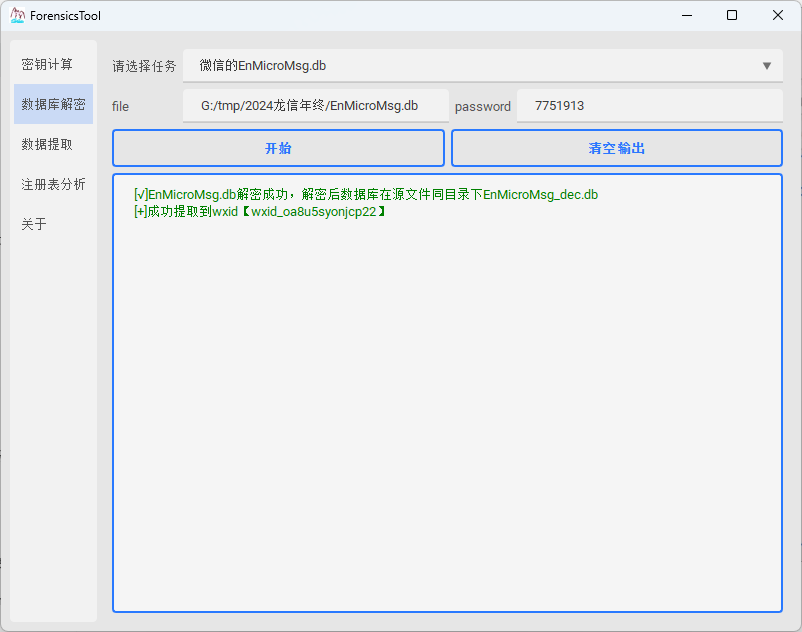802x632 pixels.
Task: Click the decryption success output line
Action: pyautogui.click(x=365, y=195)
